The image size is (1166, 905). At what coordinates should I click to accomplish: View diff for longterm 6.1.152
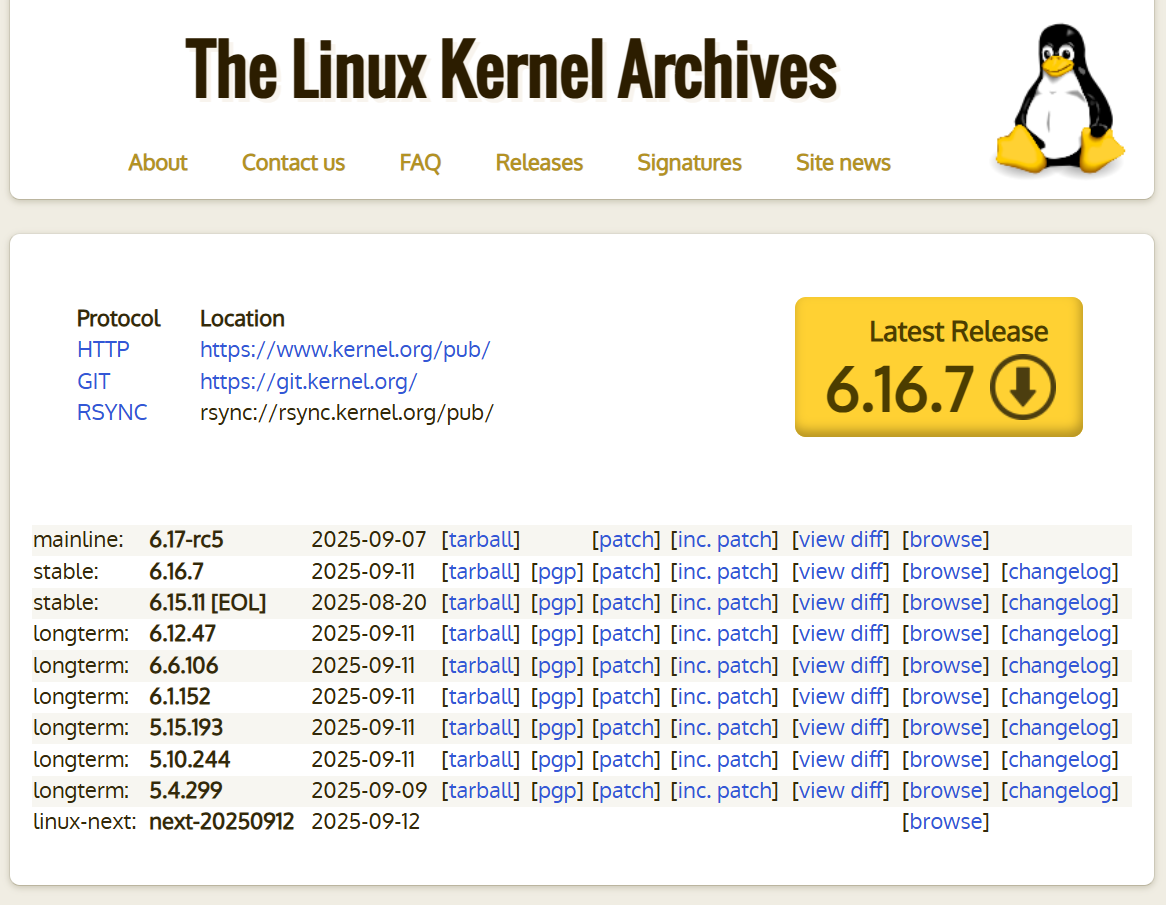[840, 698]
